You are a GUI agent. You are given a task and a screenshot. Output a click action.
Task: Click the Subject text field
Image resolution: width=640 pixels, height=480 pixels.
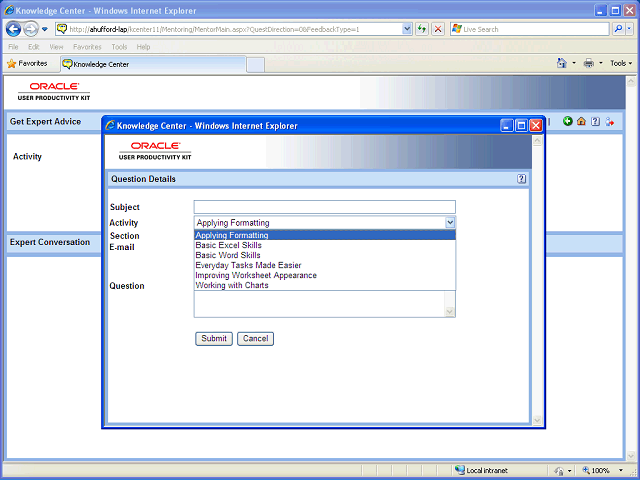tap(324, 207)
